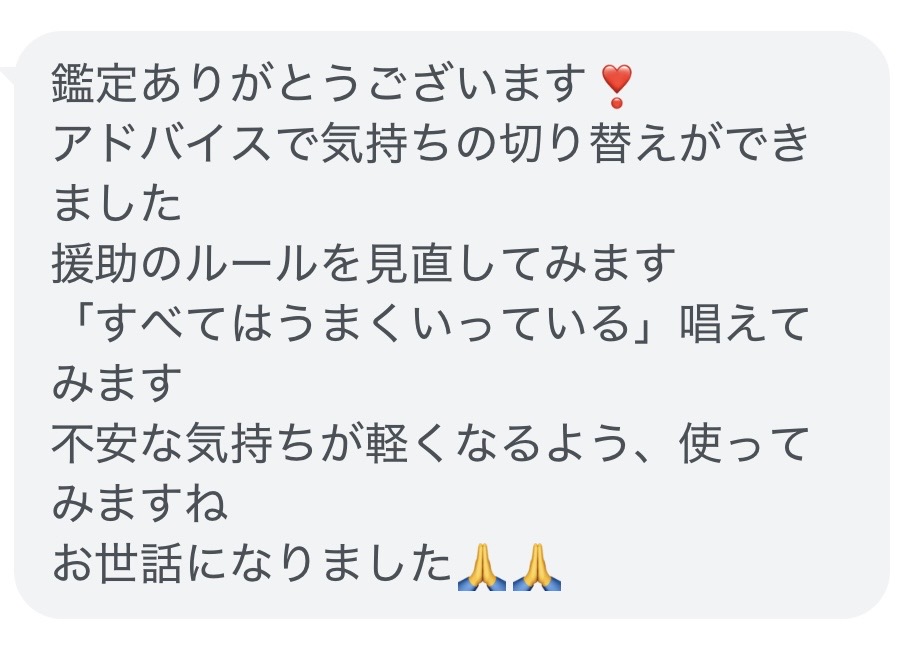The height and width of the screenshot is (654, 907).
Task: Click the second praying hands emoji
Action: (x=537, y=567)
